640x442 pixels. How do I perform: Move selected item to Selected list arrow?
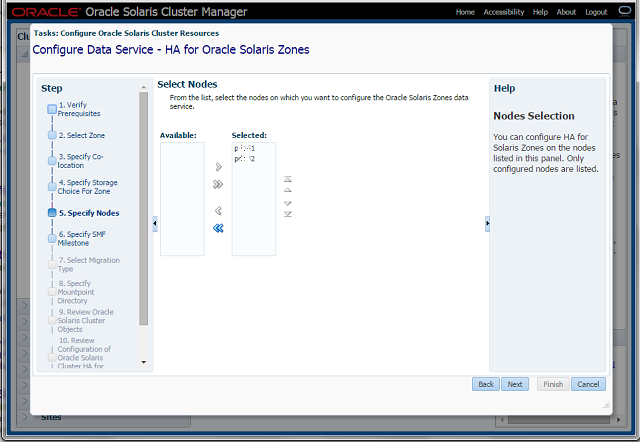218,167
